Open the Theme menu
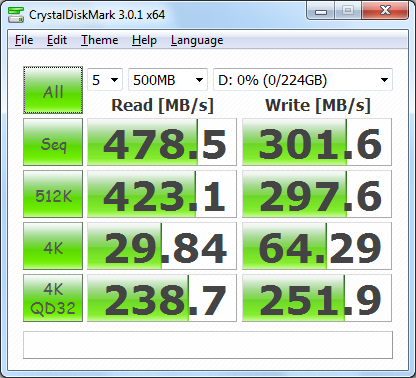This screenshot has height=378, width=416. coord(99,40)
